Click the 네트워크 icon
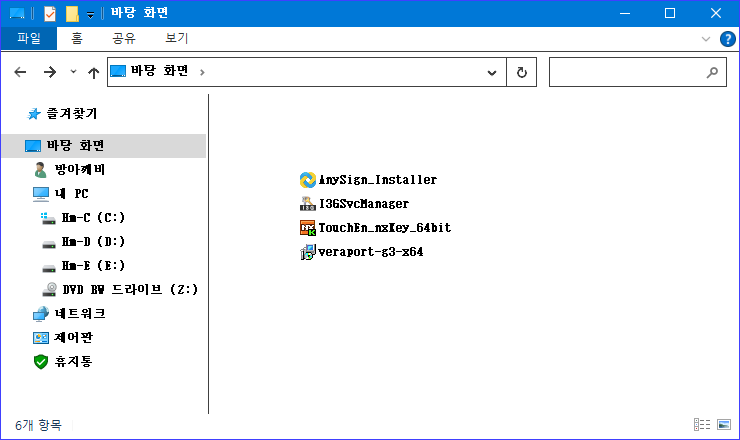This screenshot has height=440, width=740. coord(41,313)
